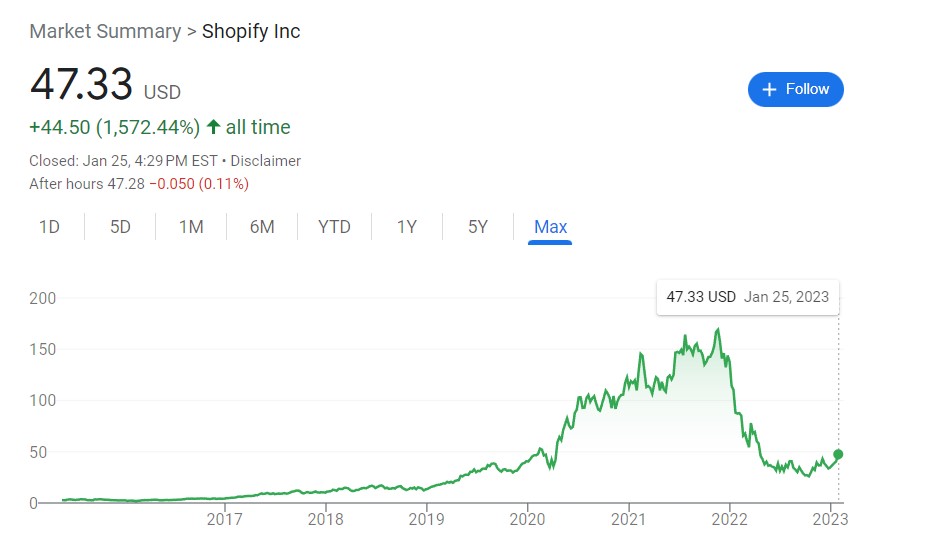Select the Max range tab

pos(550,227)
